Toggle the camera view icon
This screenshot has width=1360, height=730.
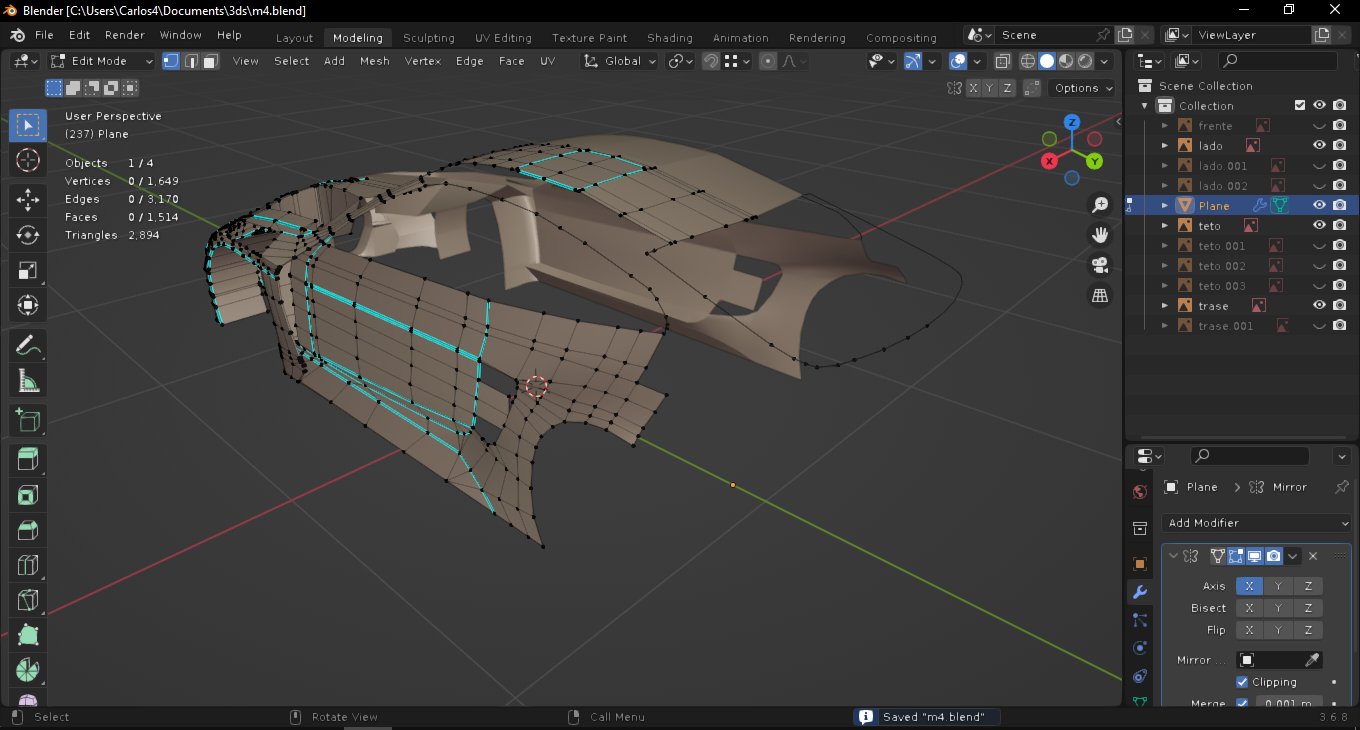(1100, 265)
